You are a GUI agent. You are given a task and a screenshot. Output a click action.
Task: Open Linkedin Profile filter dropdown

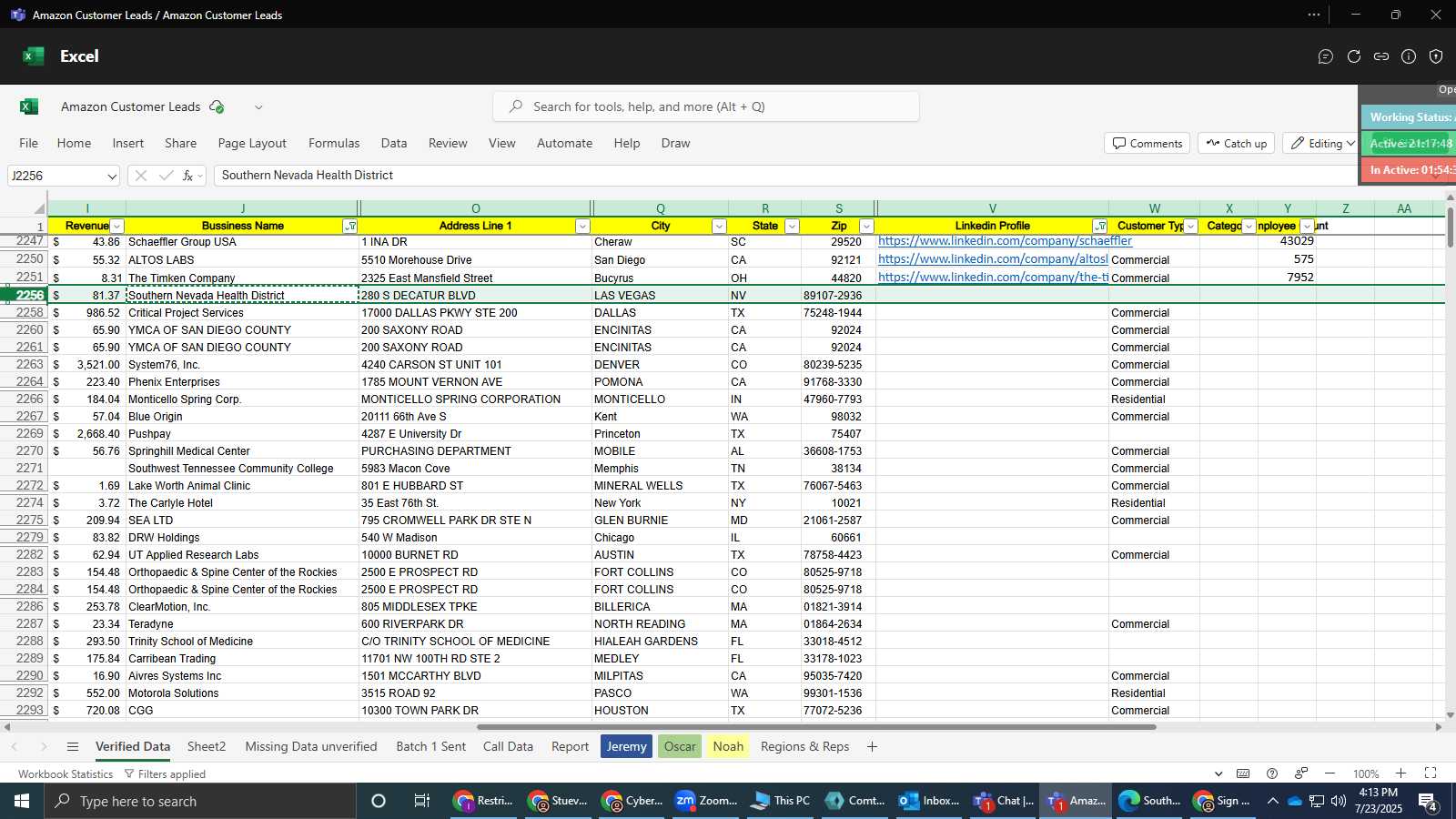pos(1100,226)
